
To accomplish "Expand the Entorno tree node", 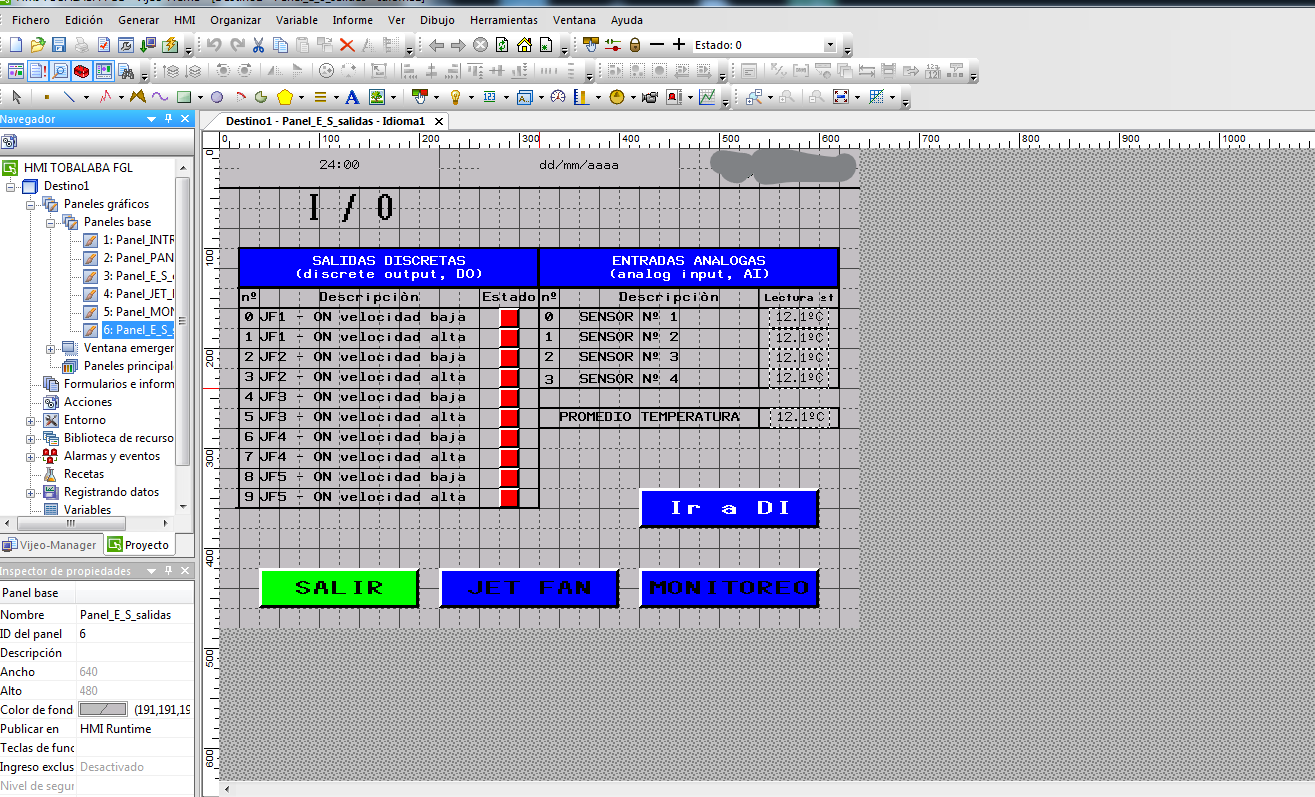I will pos(31,420).
